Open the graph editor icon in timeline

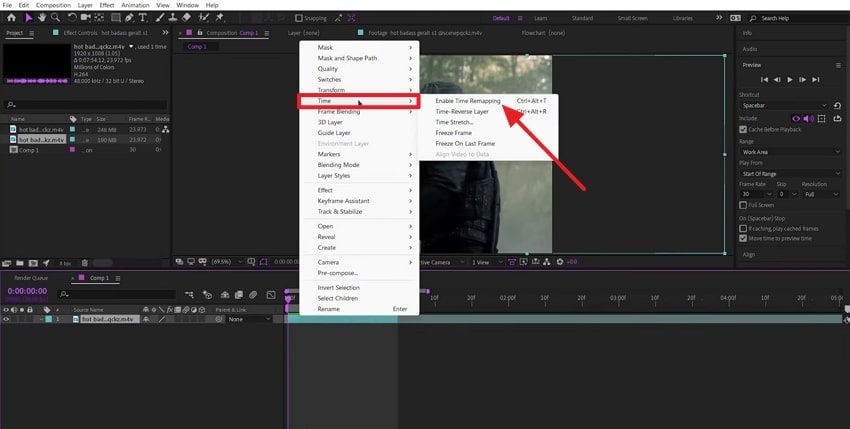[271, 294]
